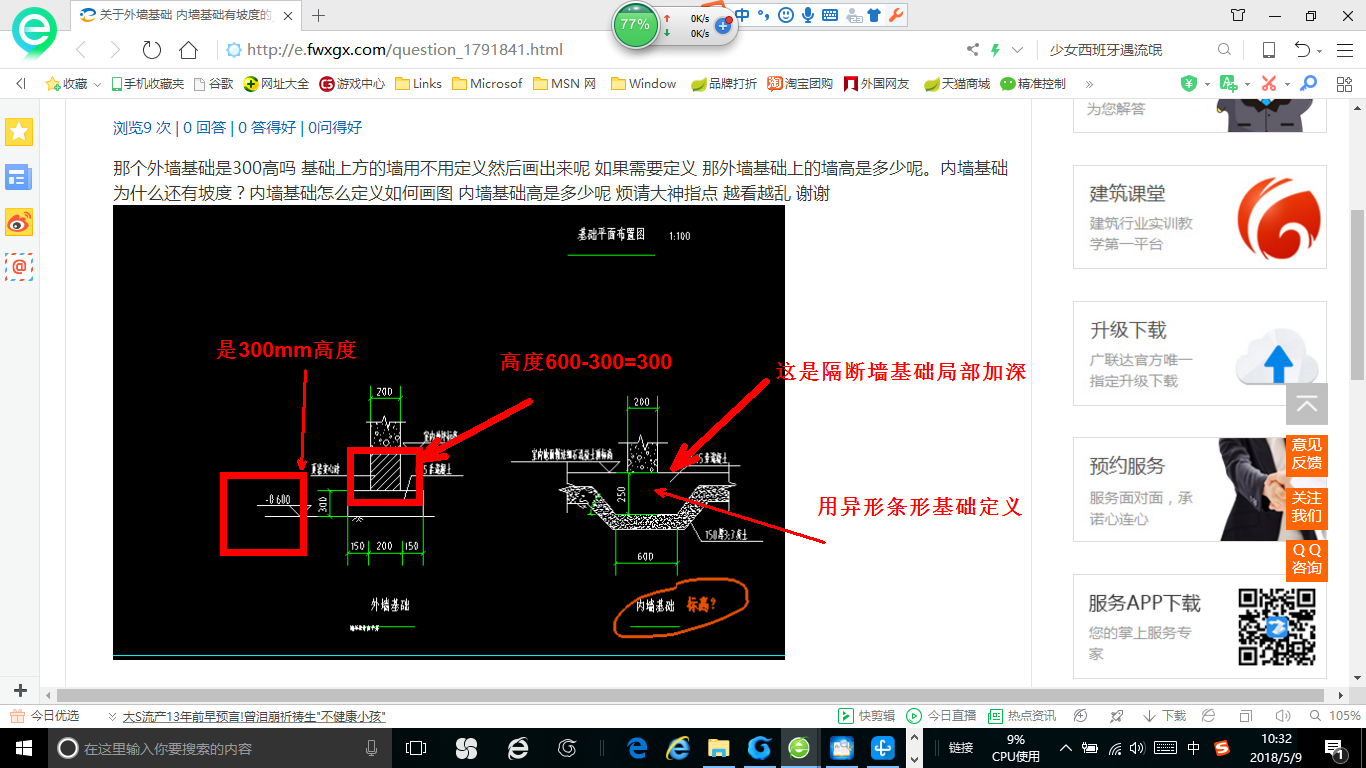Open the mail @ sidebar icon
This screenshot has height=768, width=1366.
(19, 266)
